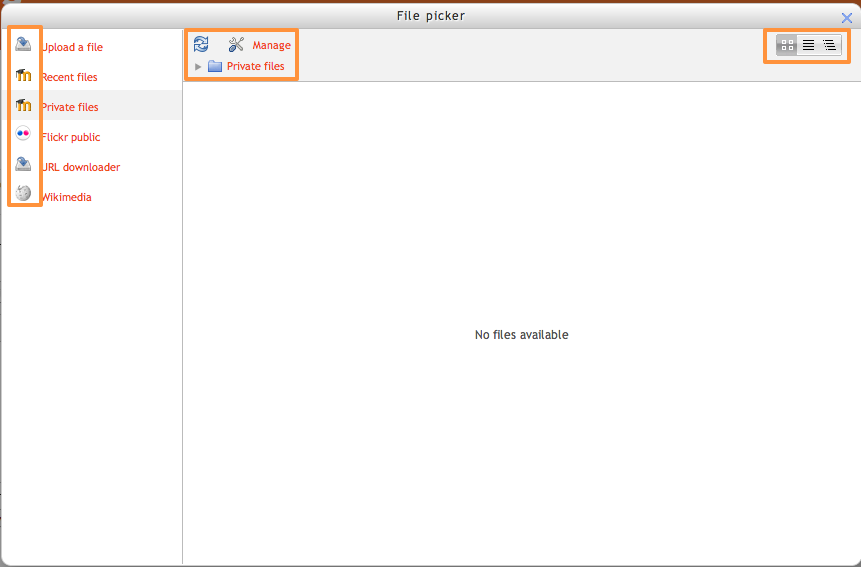Click the File picker title text
This screenshot has width=861, height=567.
pos(431,16)
